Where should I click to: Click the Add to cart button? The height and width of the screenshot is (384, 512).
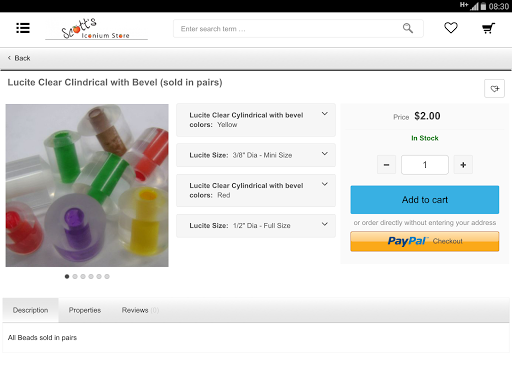[425, 200]
